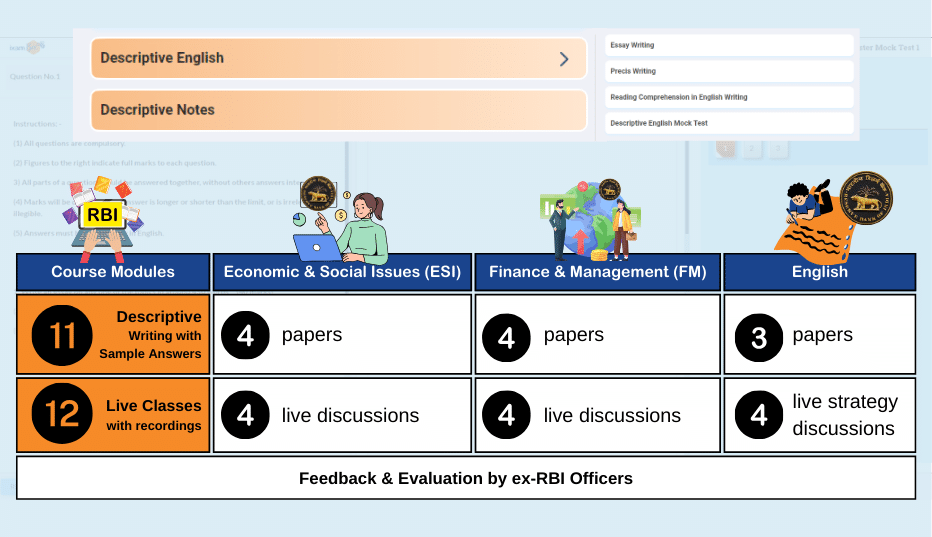Open the Essay Writing item
The height and width of the screenshot is (537, 932).
click(x=729, y=46)
